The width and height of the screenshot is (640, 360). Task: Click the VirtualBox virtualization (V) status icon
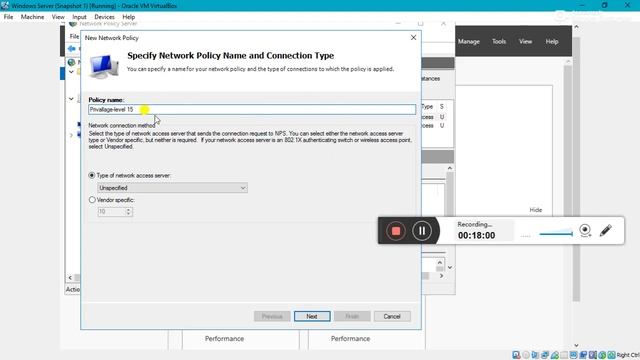point(592,355)
